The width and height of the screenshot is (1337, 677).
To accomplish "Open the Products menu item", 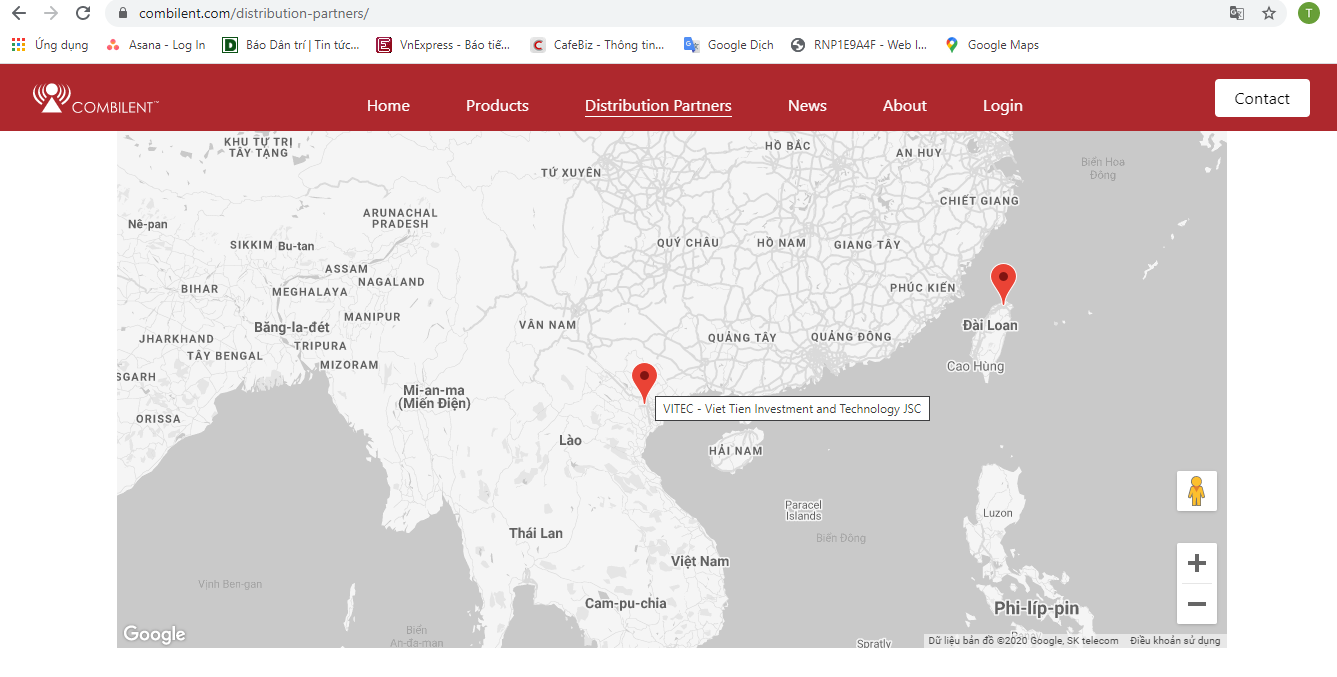I will coord(497,106).
